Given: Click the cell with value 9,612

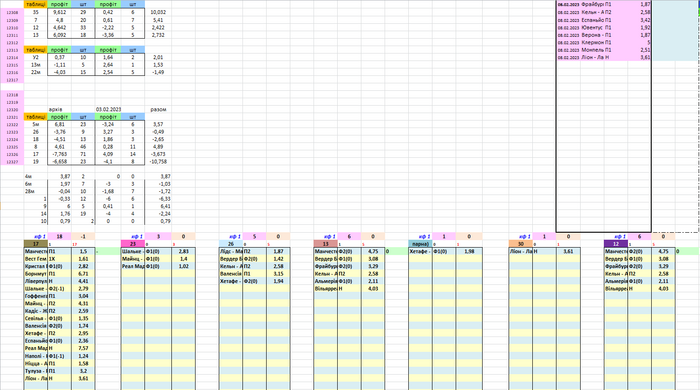Looking at the screenshot, I should click(59, 12).
